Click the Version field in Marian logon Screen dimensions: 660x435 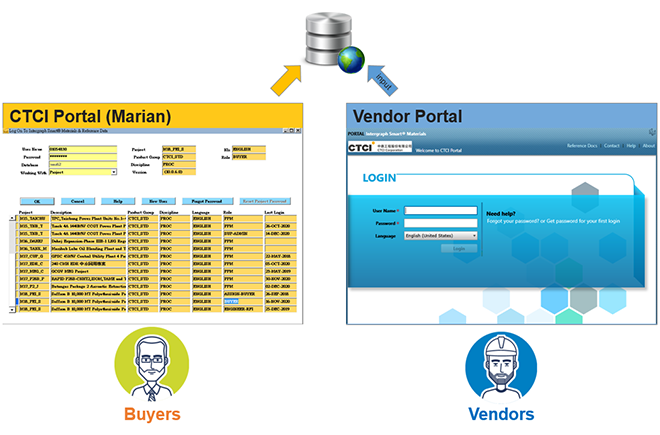(x=179, y=172)
